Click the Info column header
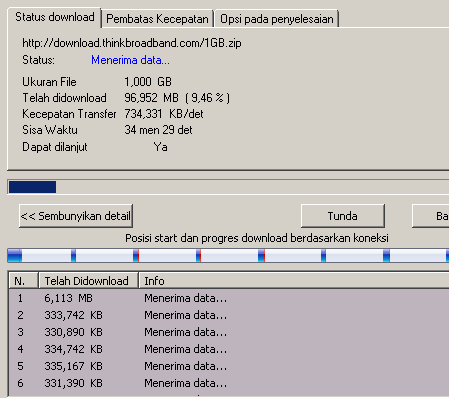Viewport: 449px width, 398px height. pyautogui.click(x=293, y=281)
